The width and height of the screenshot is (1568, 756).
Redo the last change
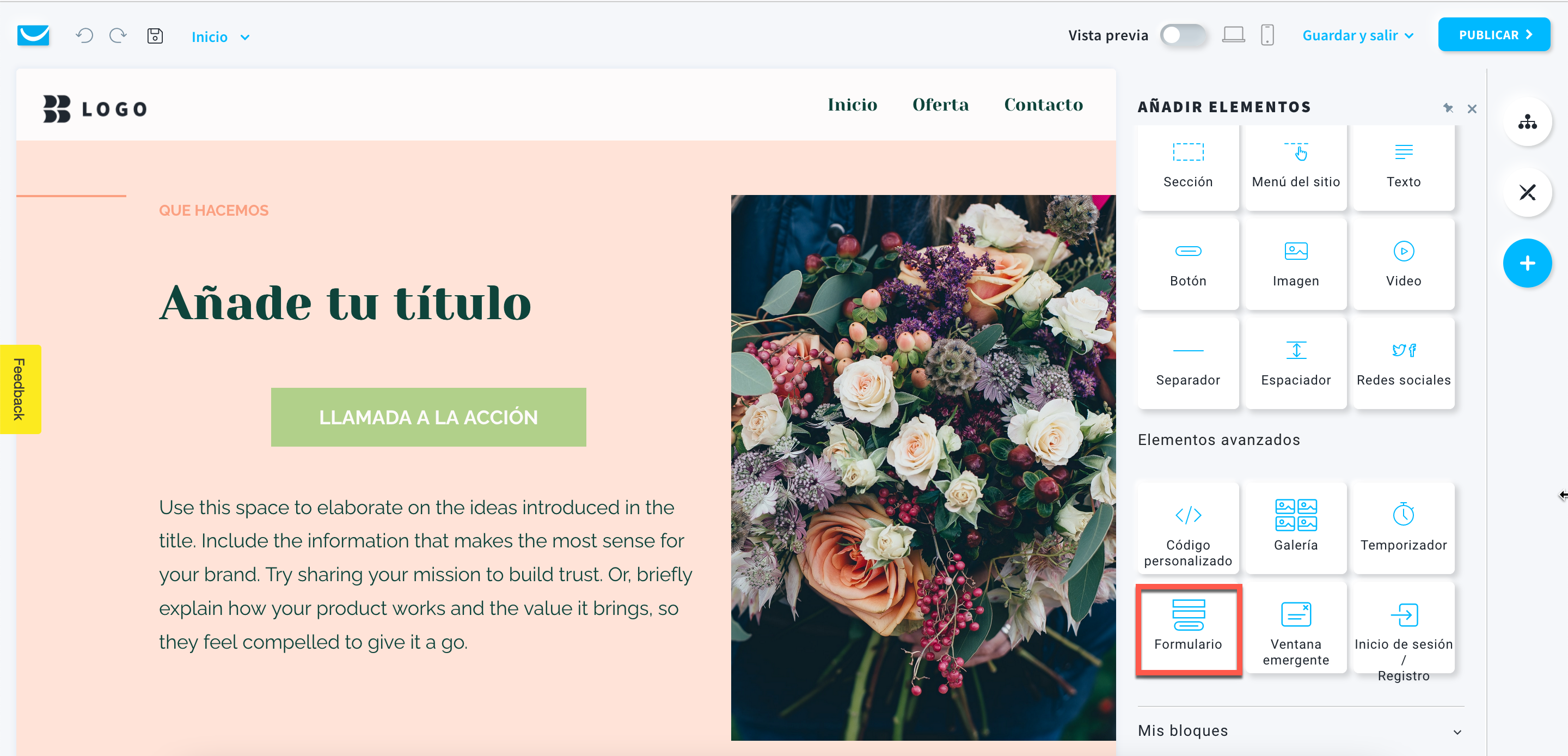tap(118, 35)
